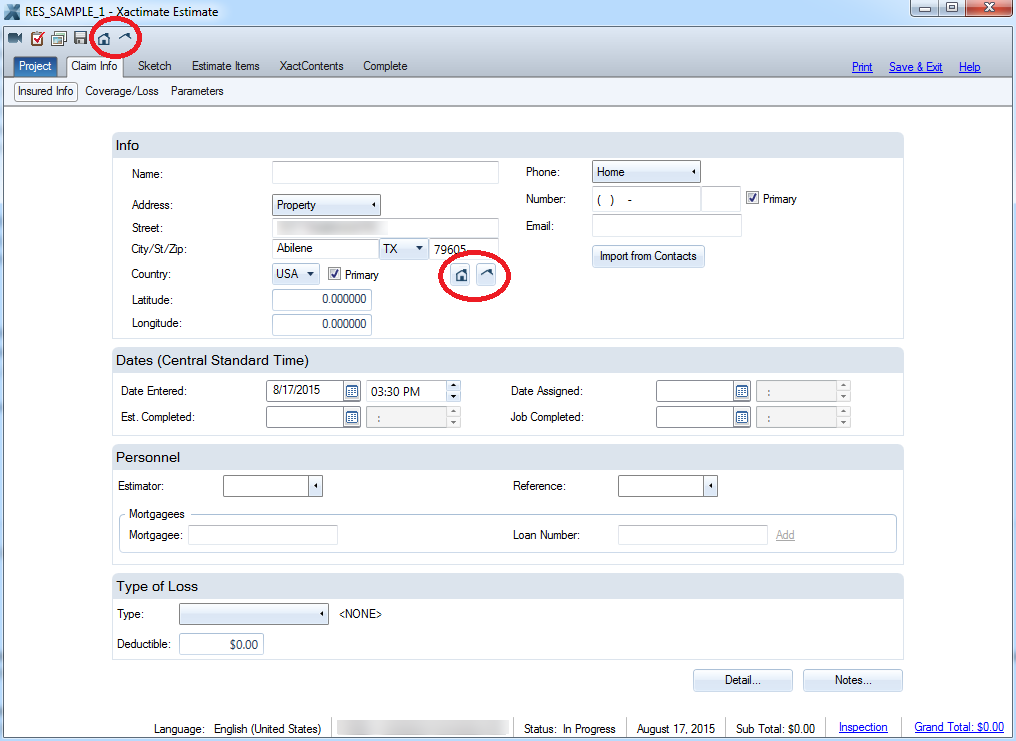The image size is (1016, 741).
Task: Open the TX state dropdown
Action: coord(404,249)
